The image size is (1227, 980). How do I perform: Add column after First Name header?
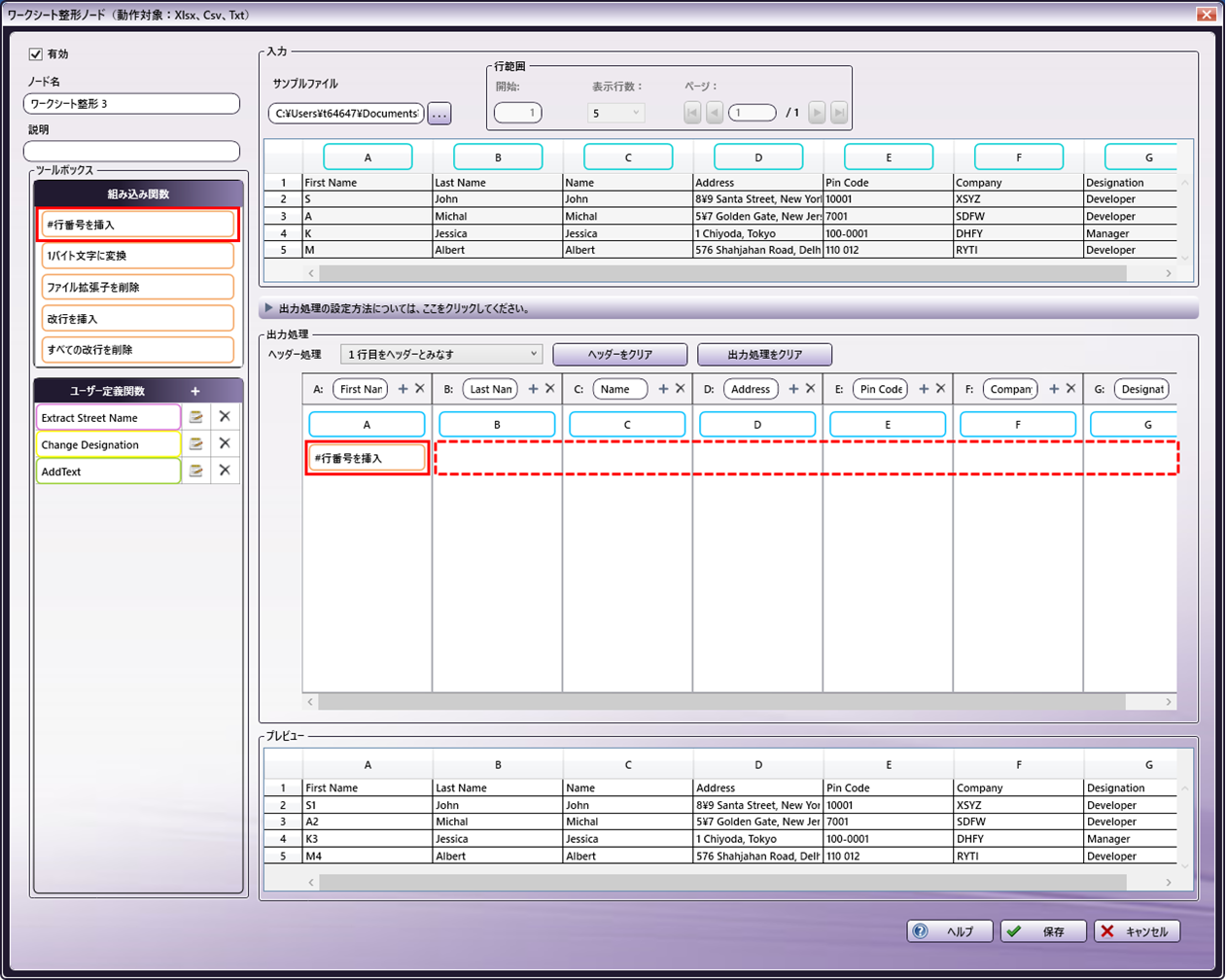[403, 389]
